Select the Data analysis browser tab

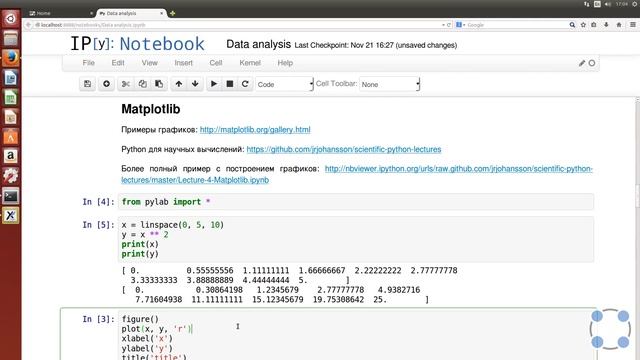(x=131, y=13)
